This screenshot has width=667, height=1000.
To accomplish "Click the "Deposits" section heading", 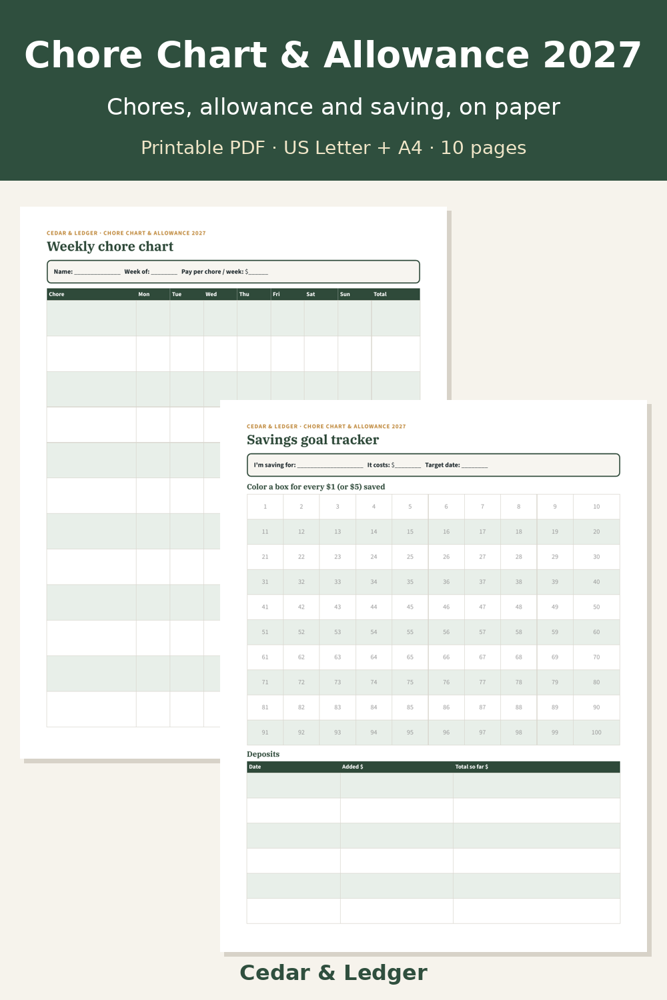I will (x=263, y=754).
